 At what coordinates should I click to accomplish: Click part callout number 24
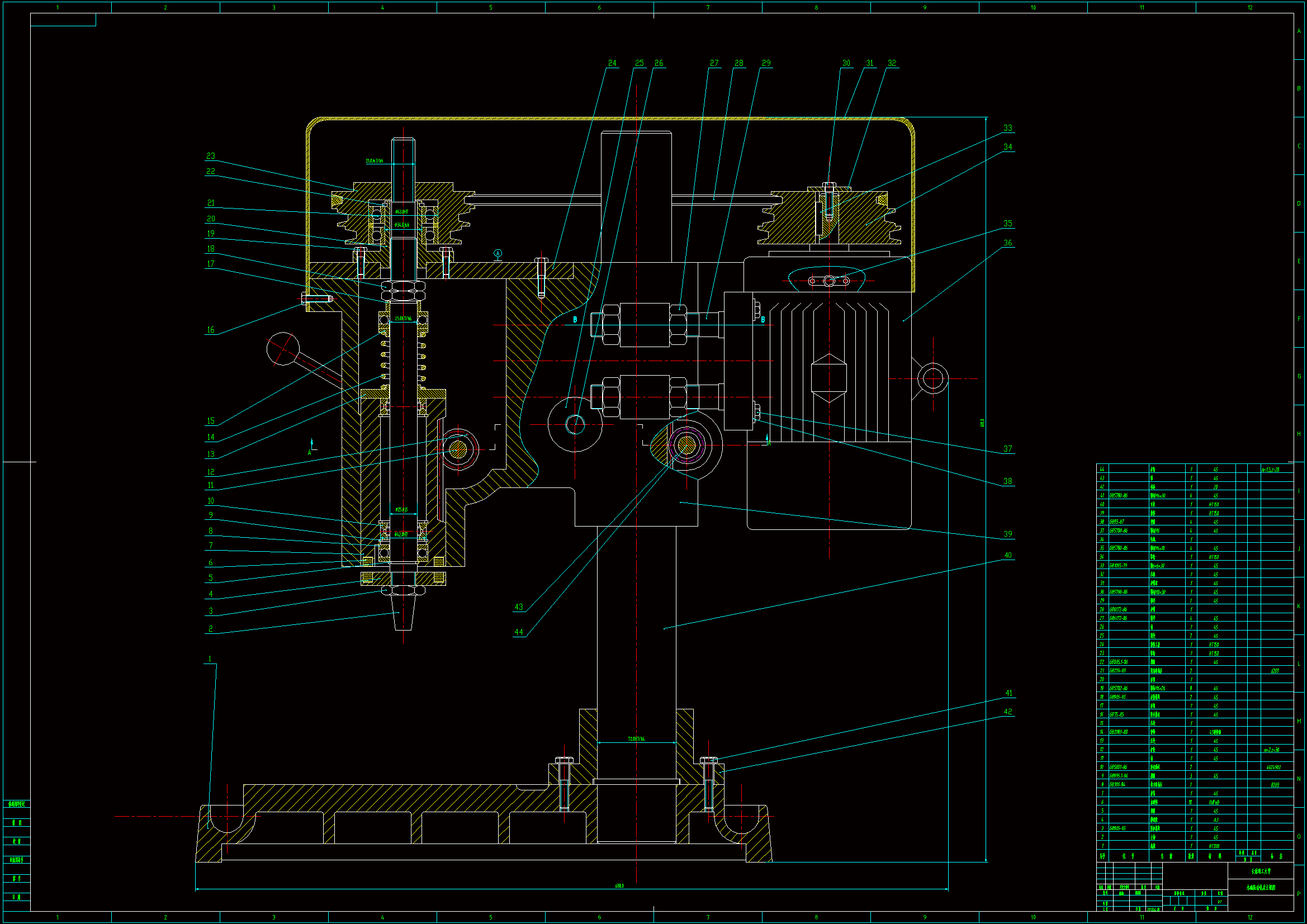point(612,63)
